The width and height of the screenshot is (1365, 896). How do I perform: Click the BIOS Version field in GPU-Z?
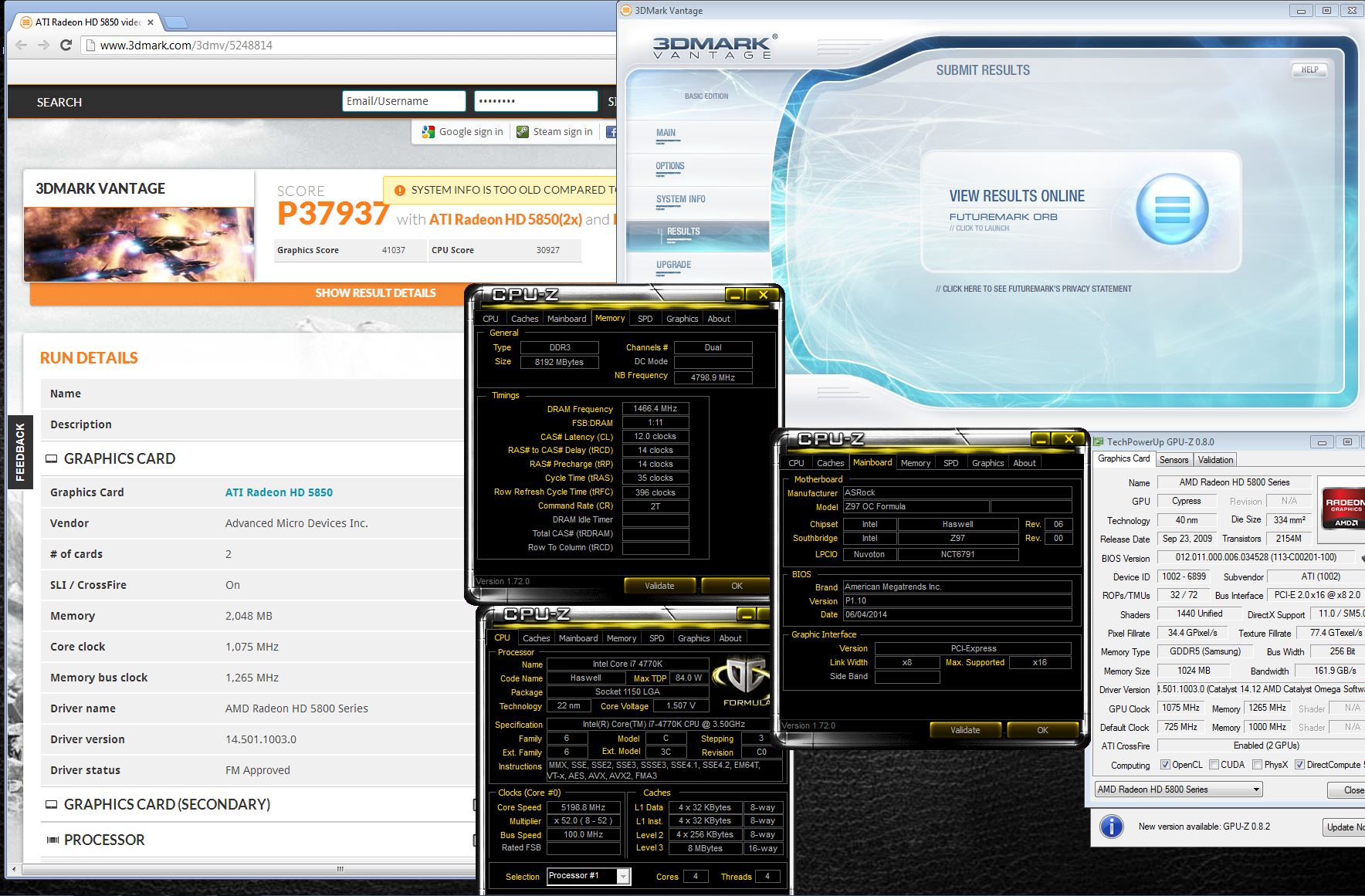(1255, 557)
